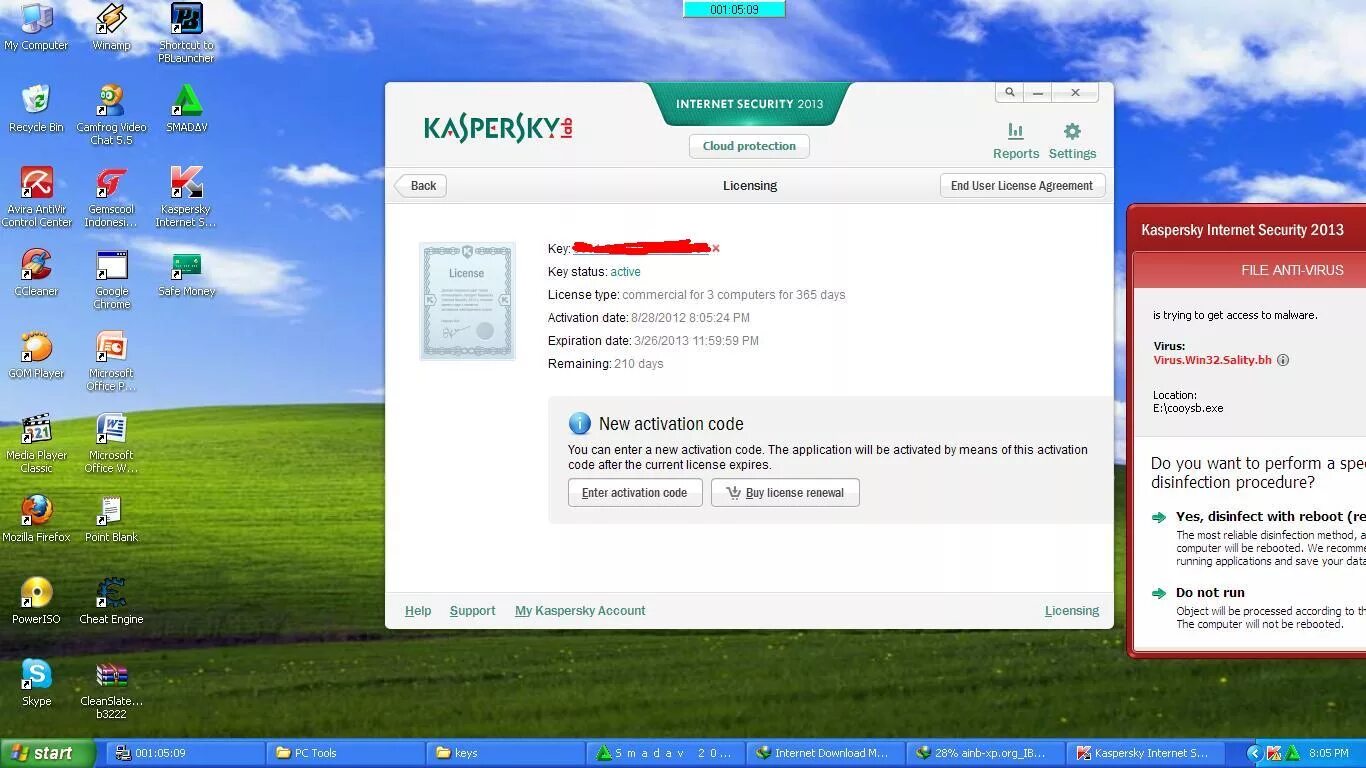The width and height of the screenshot is (1366, 768).
Task: Switch to Internet Download Manager taskbar button
Action: (825, 753)
